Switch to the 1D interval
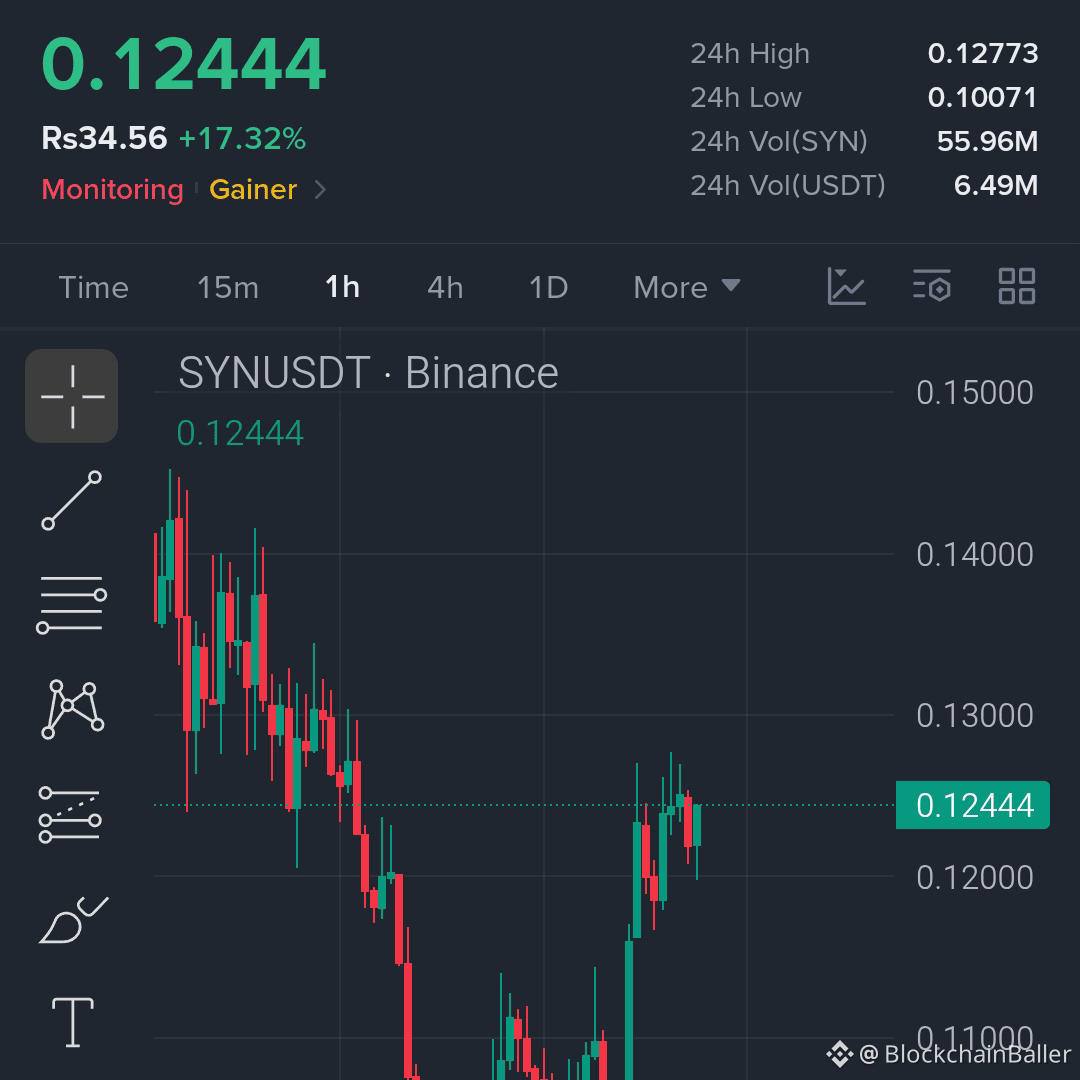The image size is (1080, 1080). (548, 287)
